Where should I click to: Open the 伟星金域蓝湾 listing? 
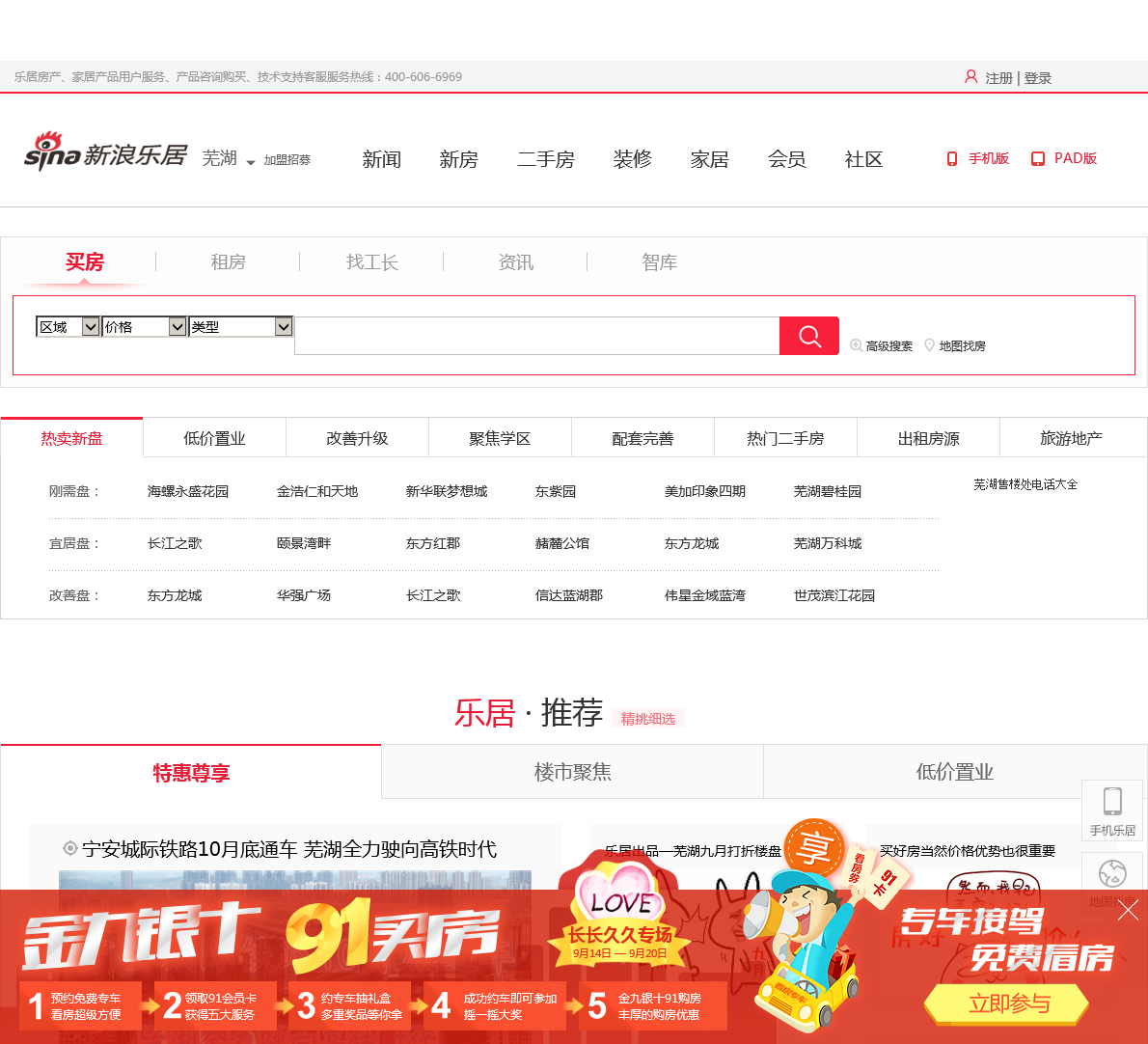pos(705,595)
